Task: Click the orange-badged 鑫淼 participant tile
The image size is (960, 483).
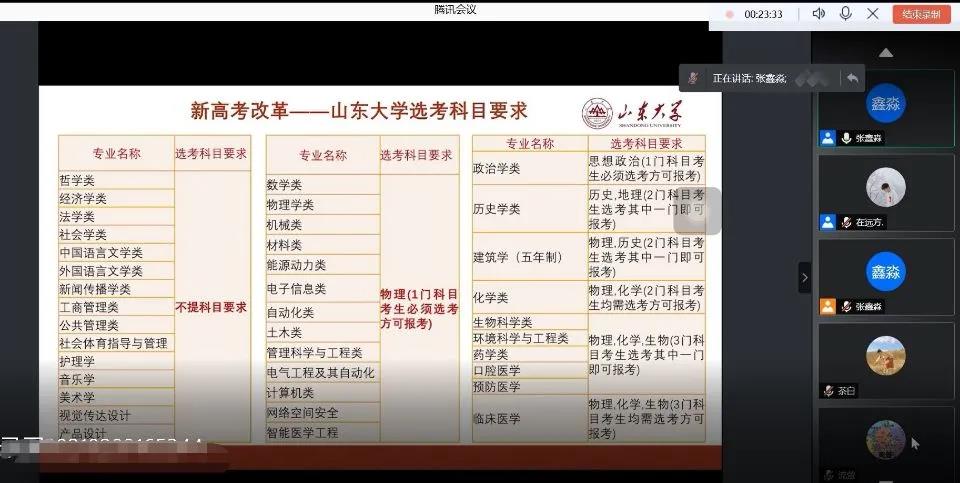Action: tap(885, 272)
